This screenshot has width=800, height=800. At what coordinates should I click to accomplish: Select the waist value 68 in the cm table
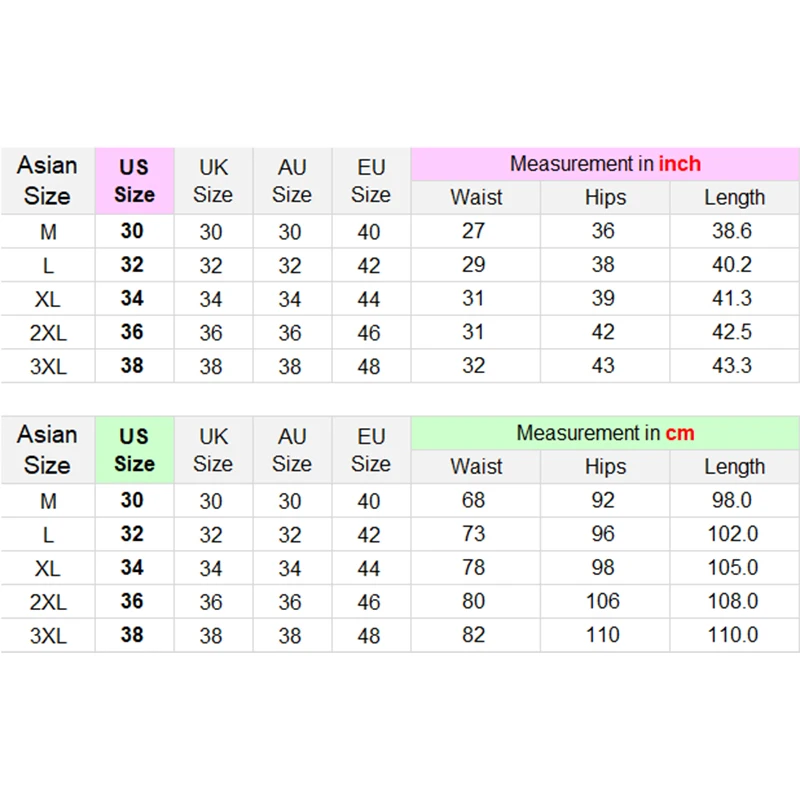474,500
